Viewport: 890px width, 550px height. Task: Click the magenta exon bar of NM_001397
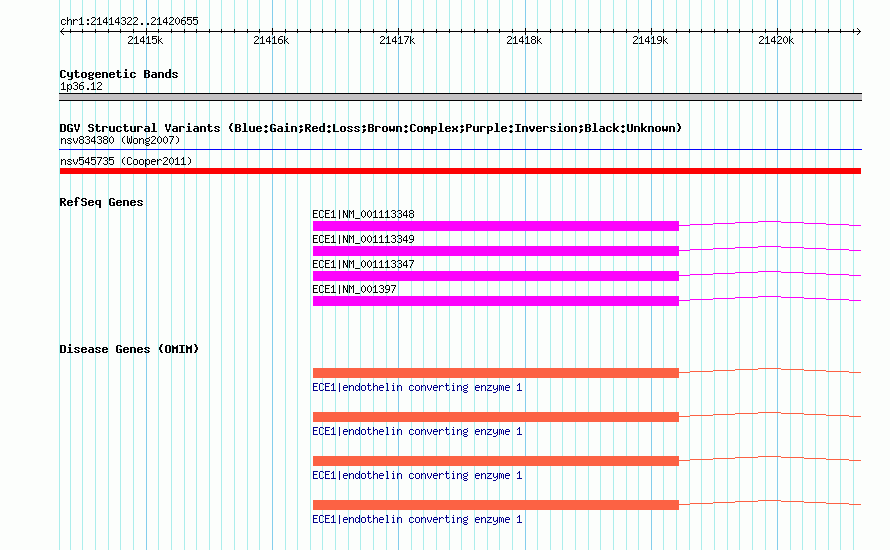(x=496, y=301)
